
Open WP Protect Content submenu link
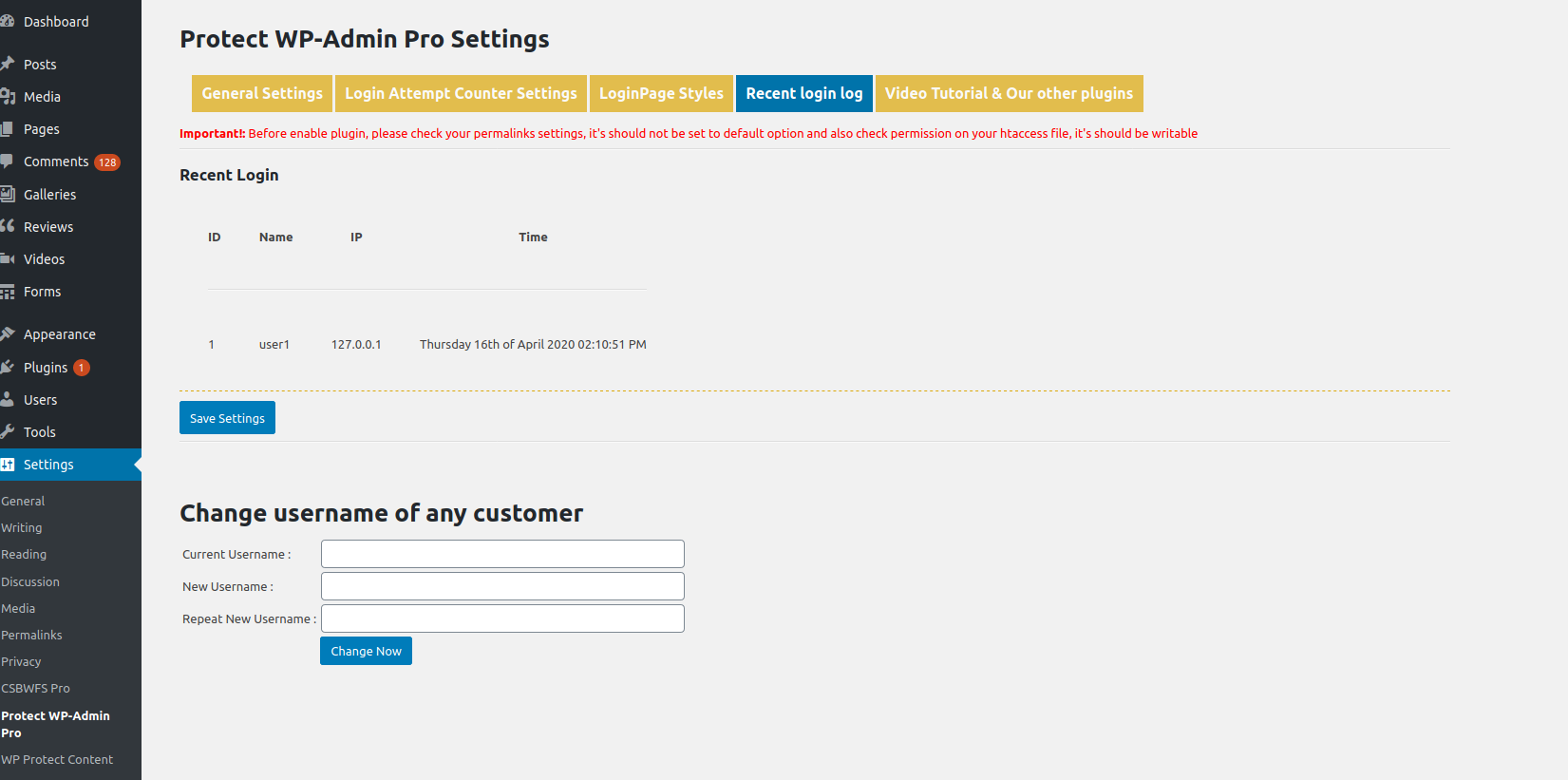[57, 759]
